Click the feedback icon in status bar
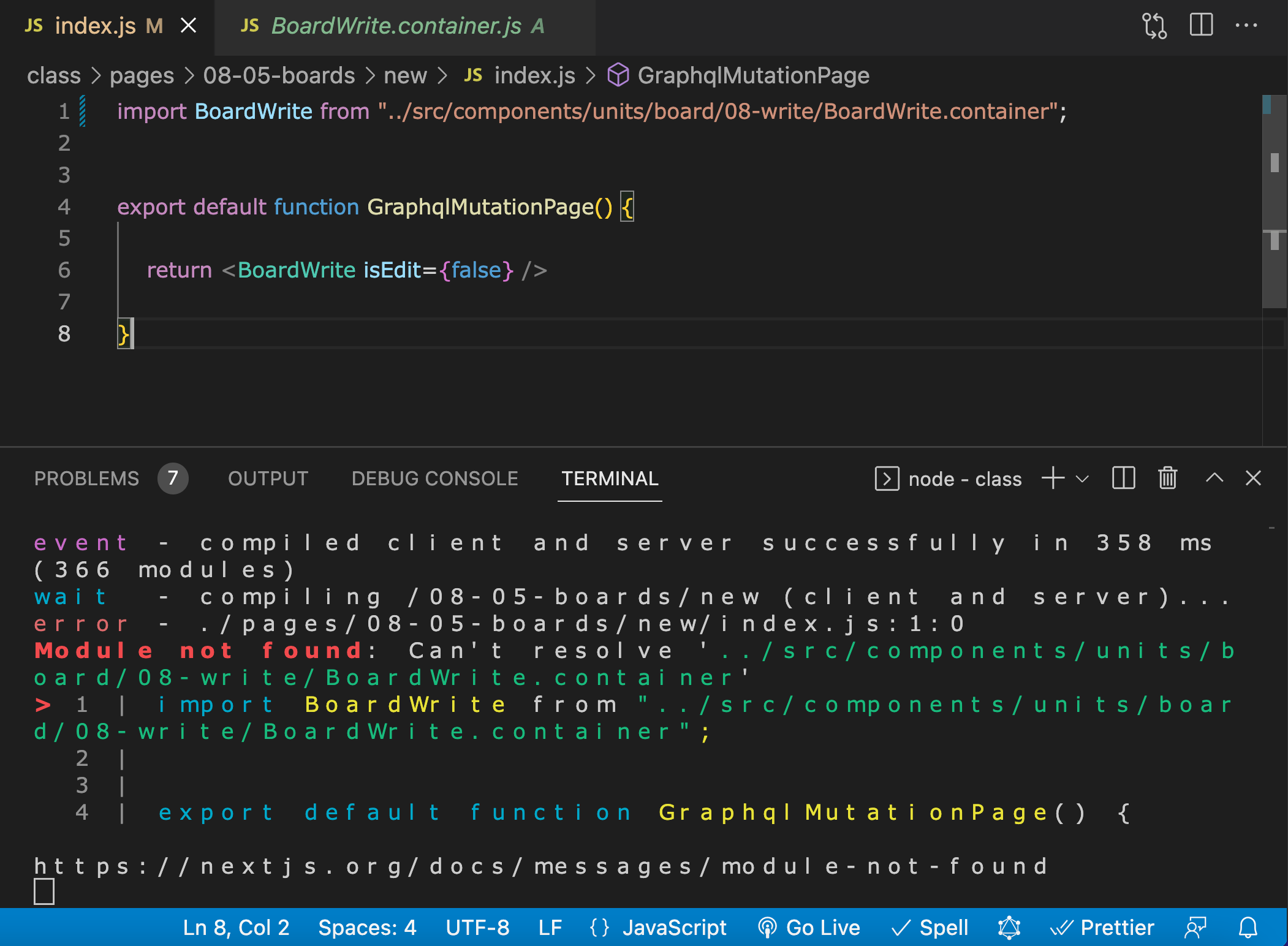 pos(1195,928)
